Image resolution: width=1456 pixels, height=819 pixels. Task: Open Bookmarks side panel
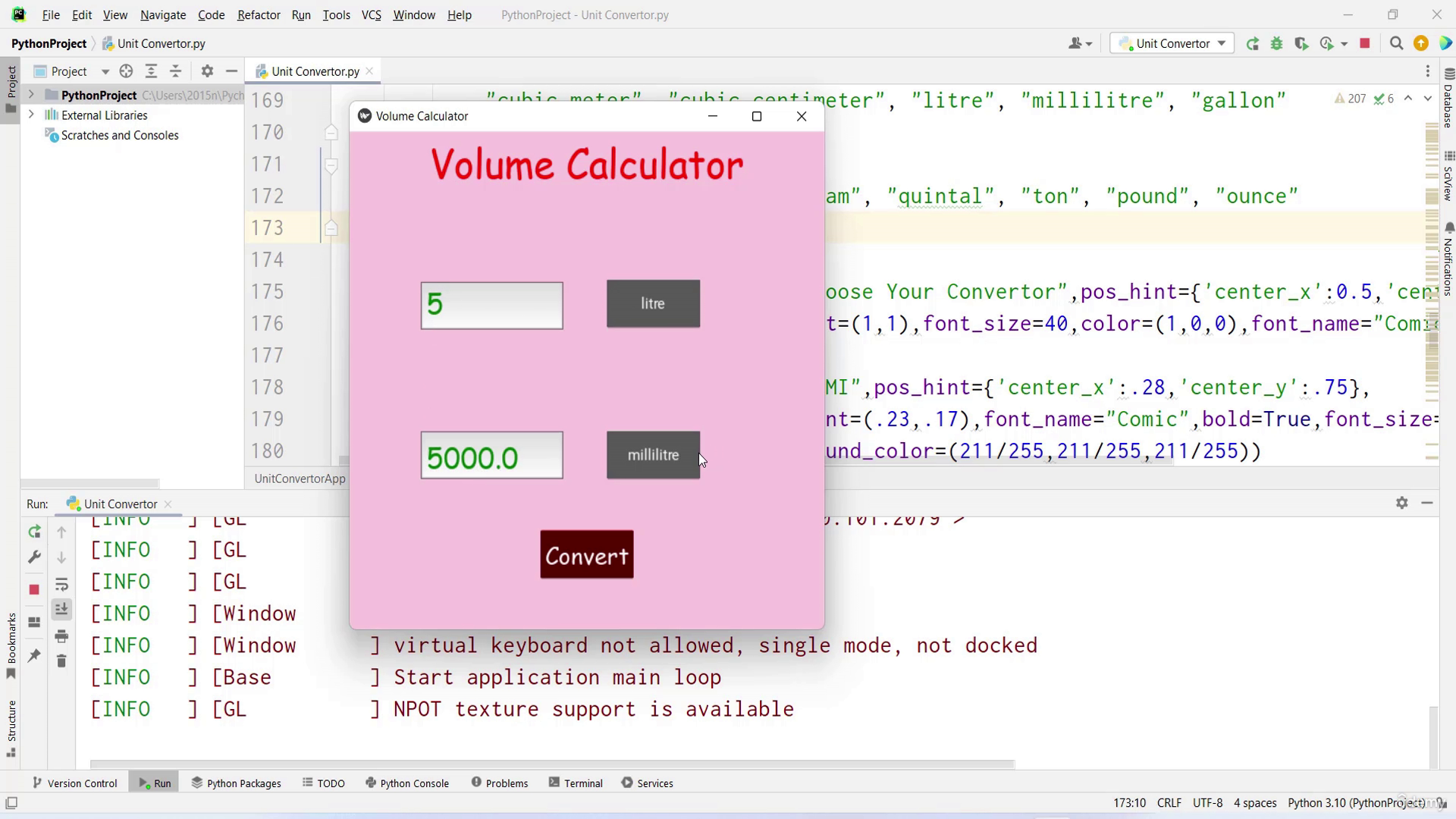11,646
